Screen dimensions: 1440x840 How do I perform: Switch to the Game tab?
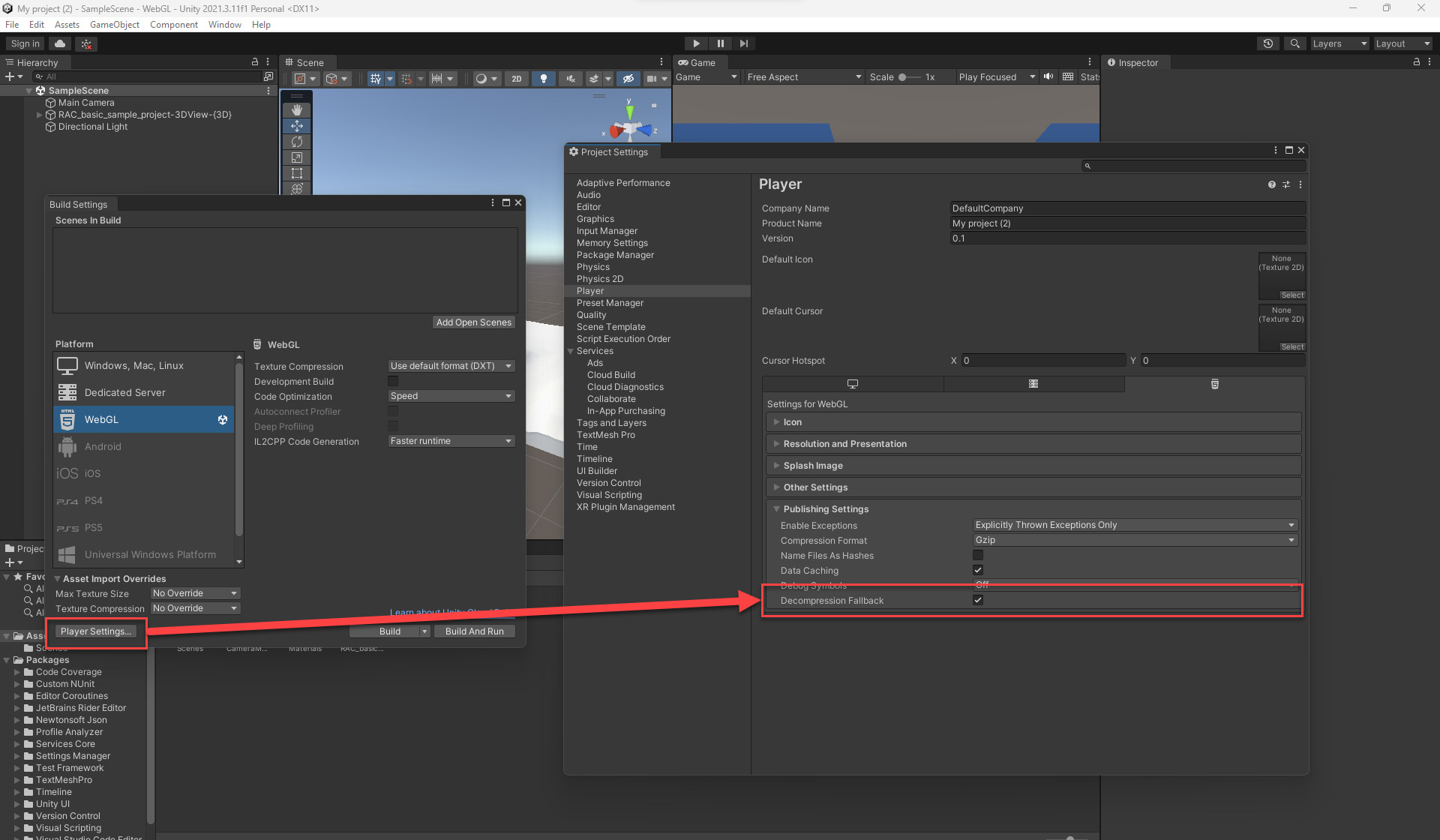tap(700, 62)
